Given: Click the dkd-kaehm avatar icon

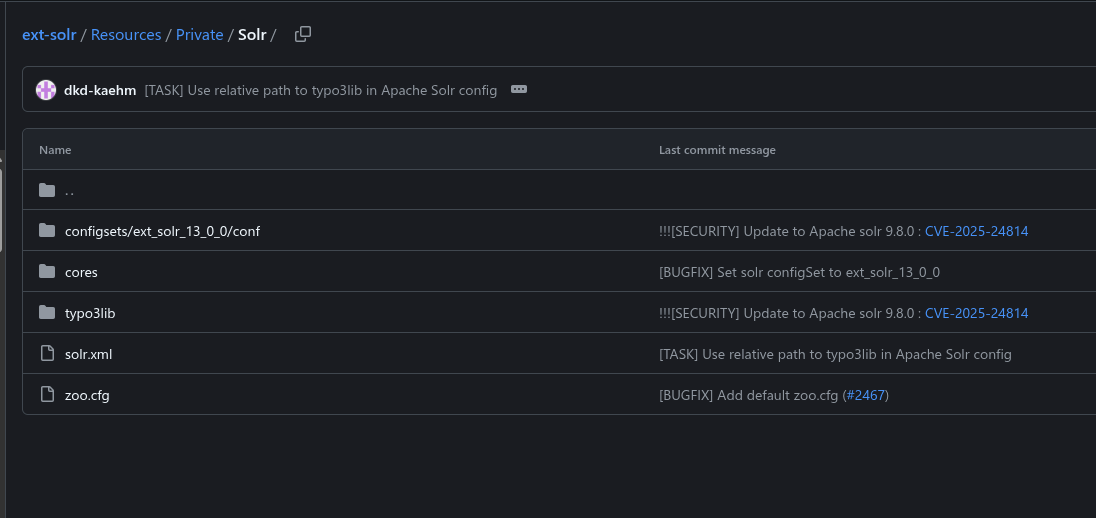Looking at the screenshot, I should click(46, 90).
